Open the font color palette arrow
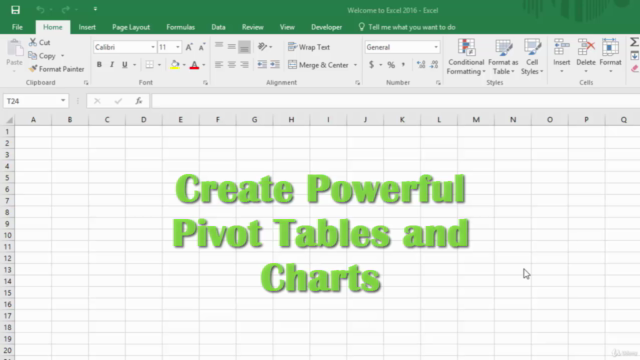This screenshot has height=360, width=640. [204, 65]
